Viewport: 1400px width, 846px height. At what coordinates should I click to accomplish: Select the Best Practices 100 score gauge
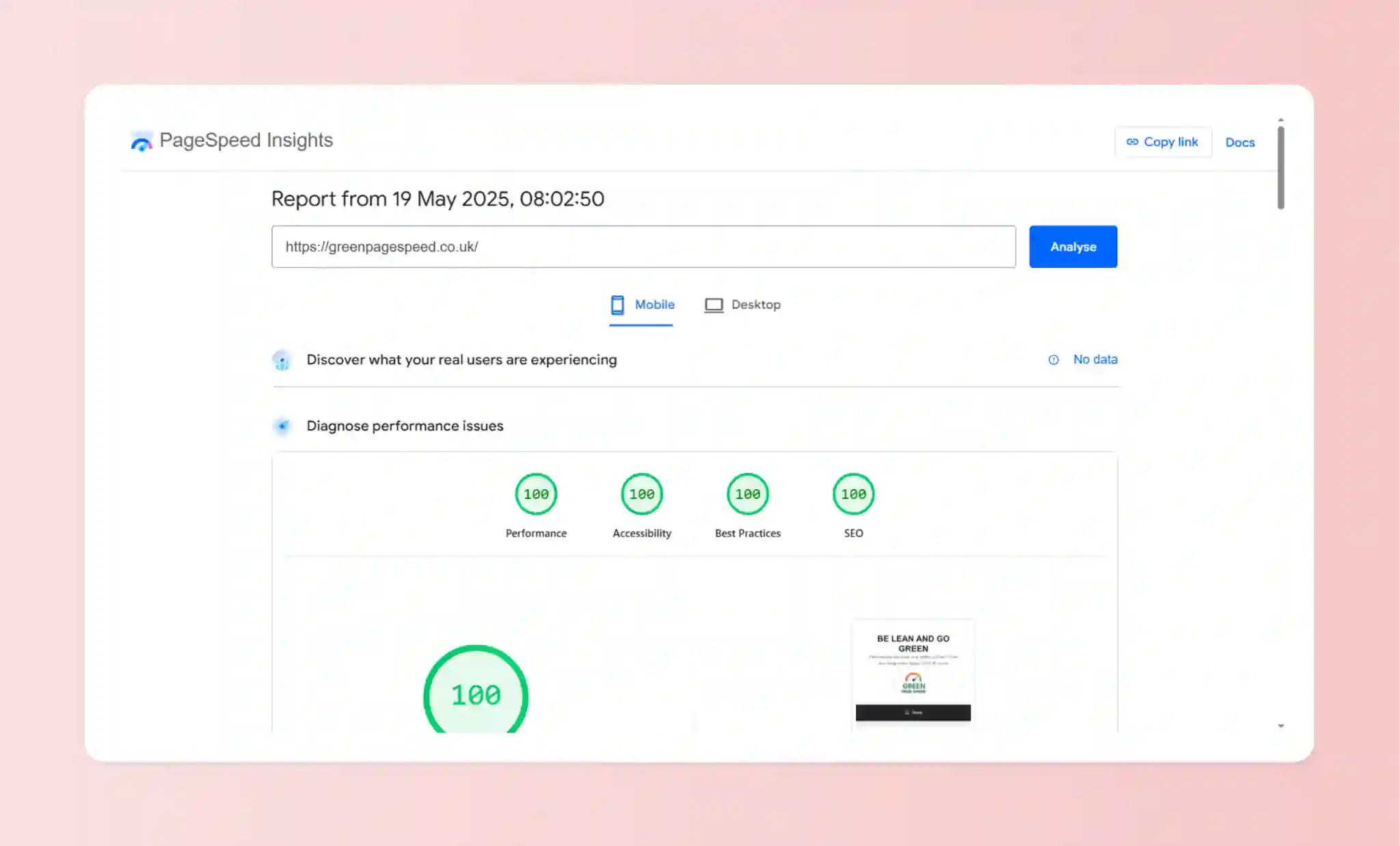pyautogui.click(x=748, y=494)
